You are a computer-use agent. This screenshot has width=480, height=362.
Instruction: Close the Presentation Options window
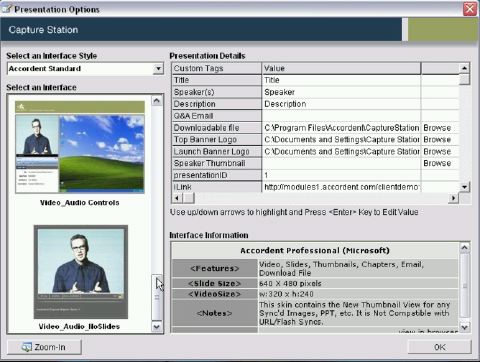point(470,9)
